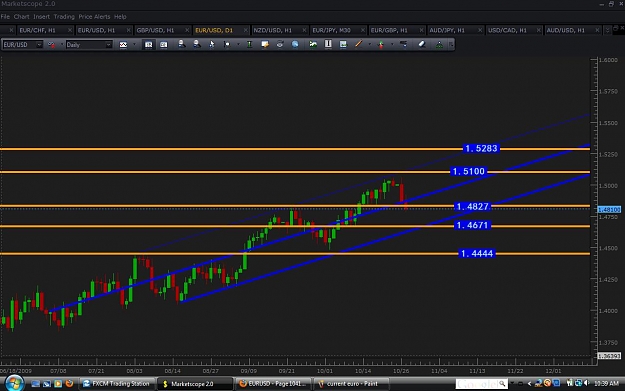Click the zoom in magnifier icon
Screen dimensions: 625x391
pos(181,44)
